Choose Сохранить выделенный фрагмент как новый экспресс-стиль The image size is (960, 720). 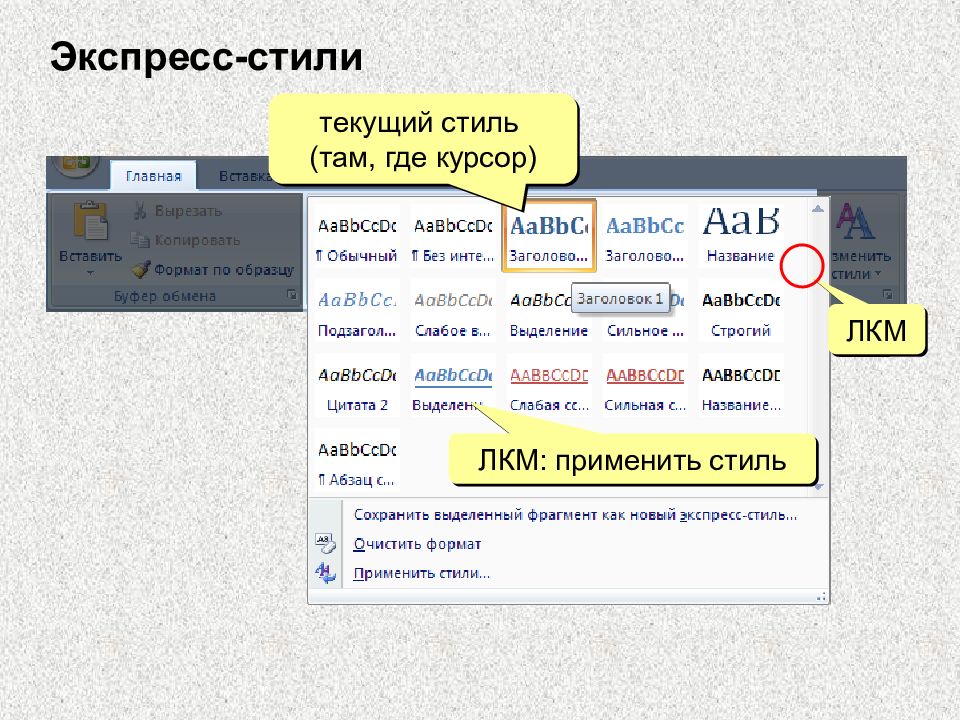[x=576, y=515]
